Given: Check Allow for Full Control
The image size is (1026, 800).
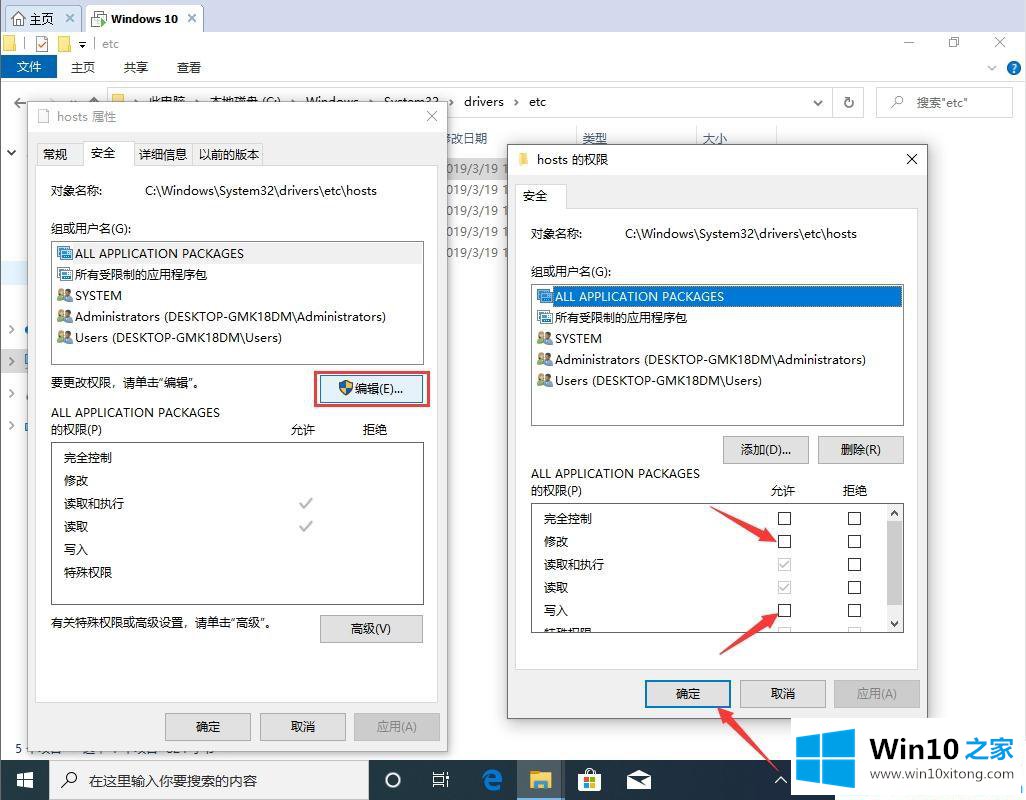Looking at the screenshot, I should pyautogui.click(x=784, y=519).
